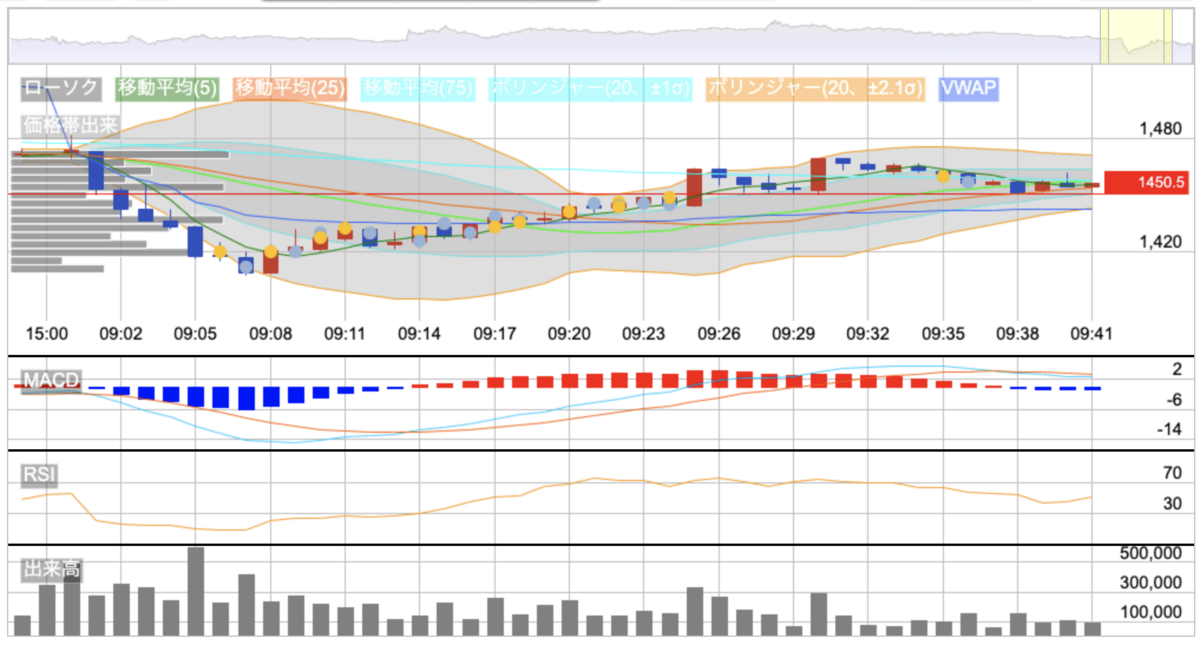Click the 09:26 time axis label

pos(719,332)
